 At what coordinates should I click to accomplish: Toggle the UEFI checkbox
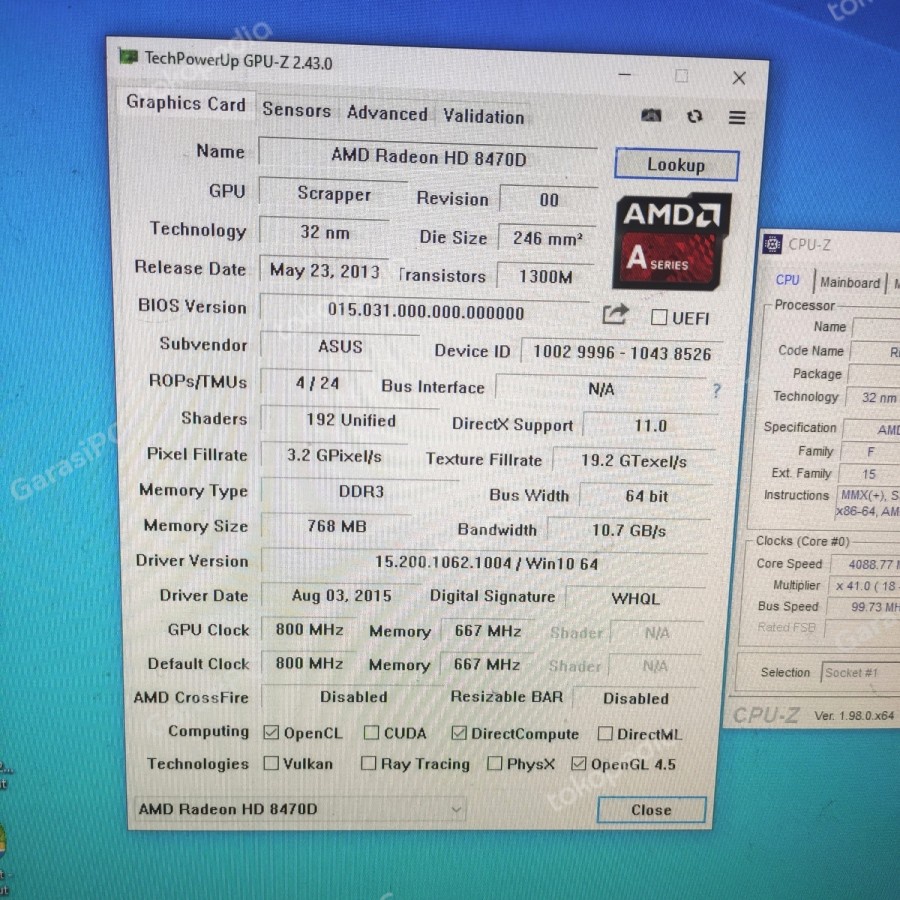point(659,317)
